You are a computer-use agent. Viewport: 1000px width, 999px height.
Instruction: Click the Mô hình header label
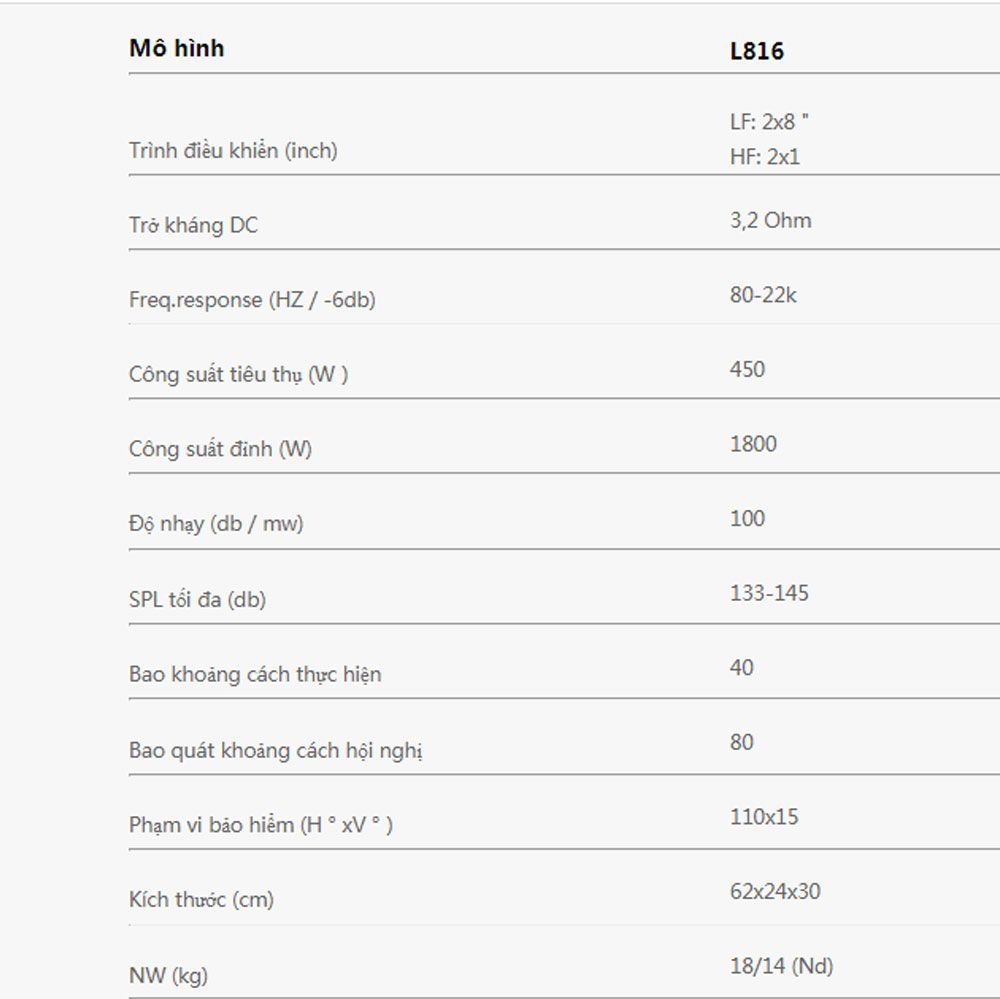tap(177, 48)
